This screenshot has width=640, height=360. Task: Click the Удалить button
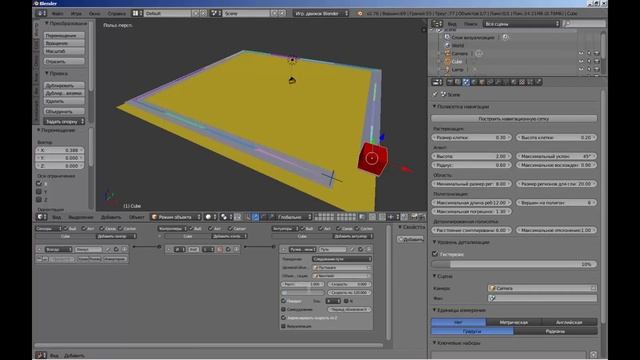[x=64, y=101]
